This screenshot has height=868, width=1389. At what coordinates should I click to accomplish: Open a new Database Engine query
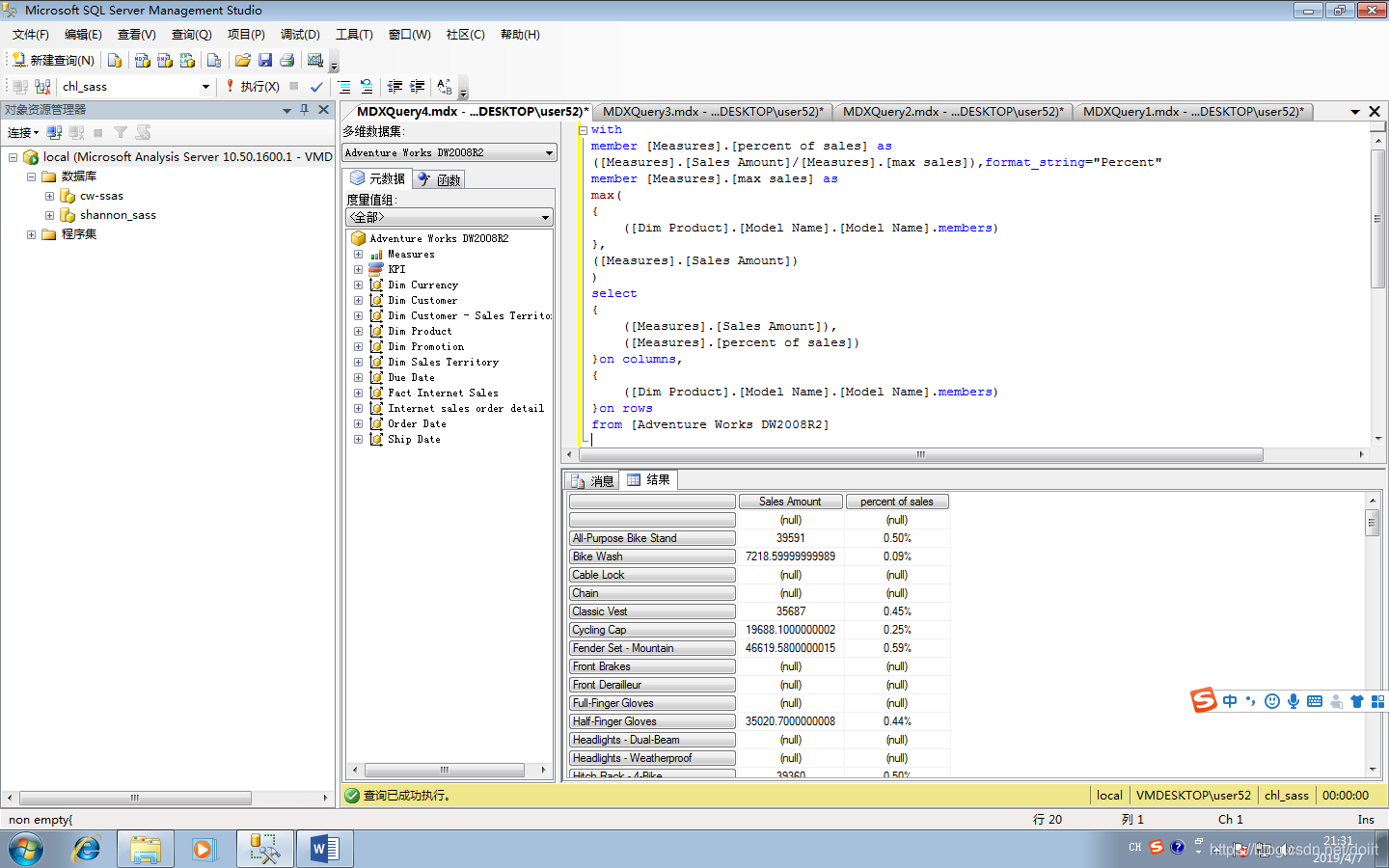pos(115,60)
